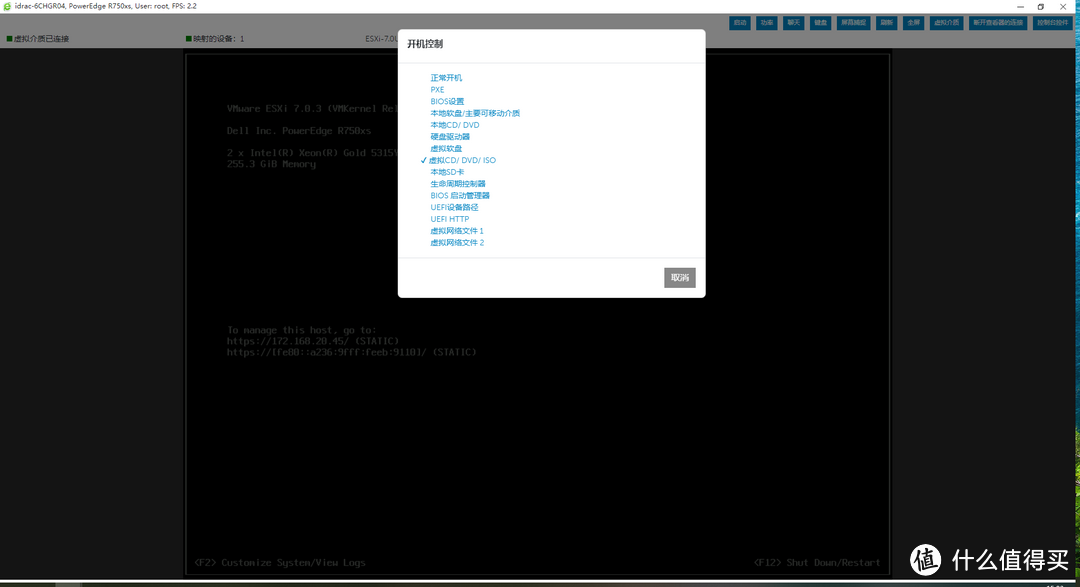Select BIOS设置 boot option

pyautogui.click(x=447, y=101)
